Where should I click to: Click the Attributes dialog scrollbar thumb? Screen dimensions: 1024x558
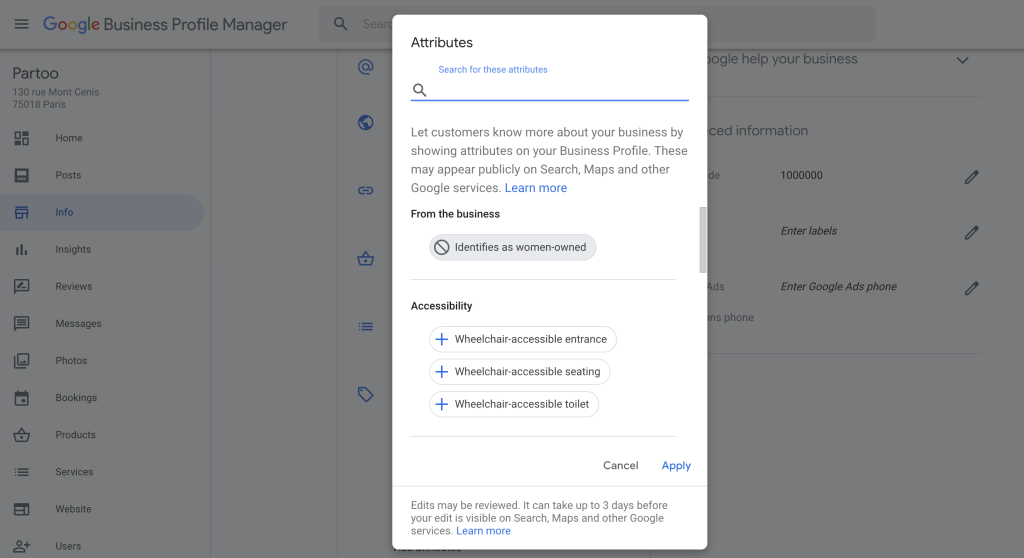click(703, 240)
